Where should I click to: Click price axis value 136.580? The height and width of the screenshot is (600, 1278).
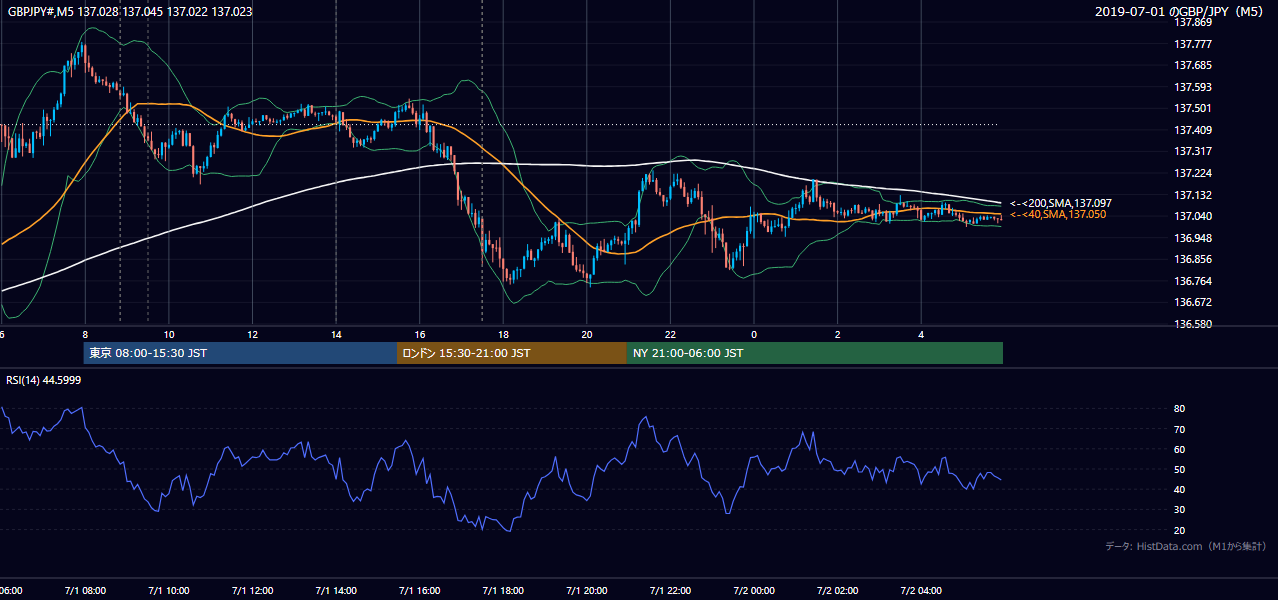(x=1193, y=324)
